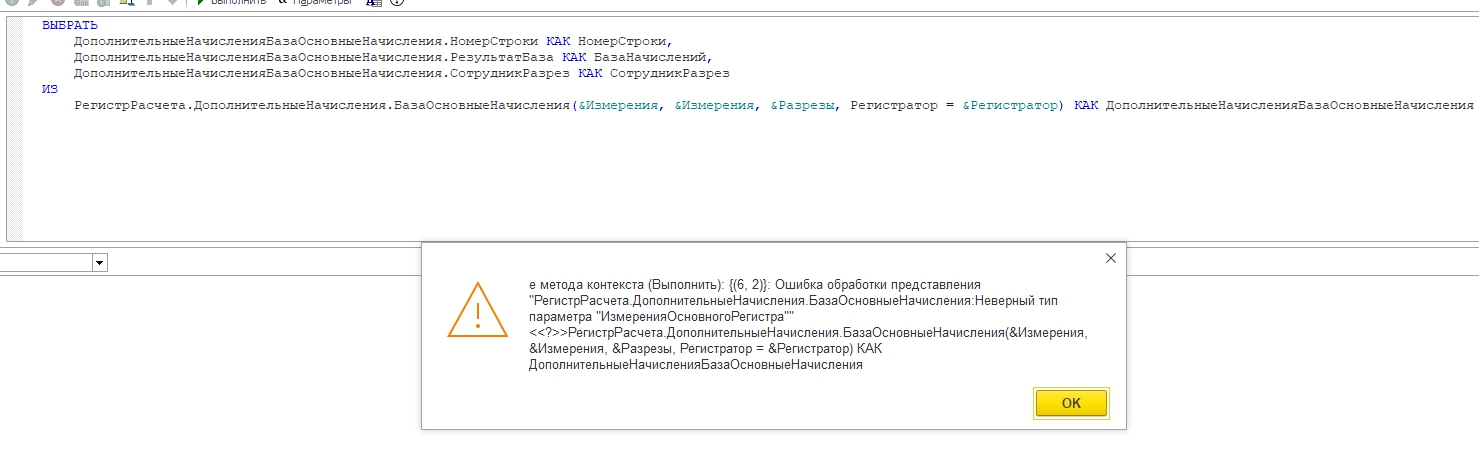The height and width of the screenshot is (457, 1479).
Task: Click the &Регистратор parameter in the query
Action: 1010,105
